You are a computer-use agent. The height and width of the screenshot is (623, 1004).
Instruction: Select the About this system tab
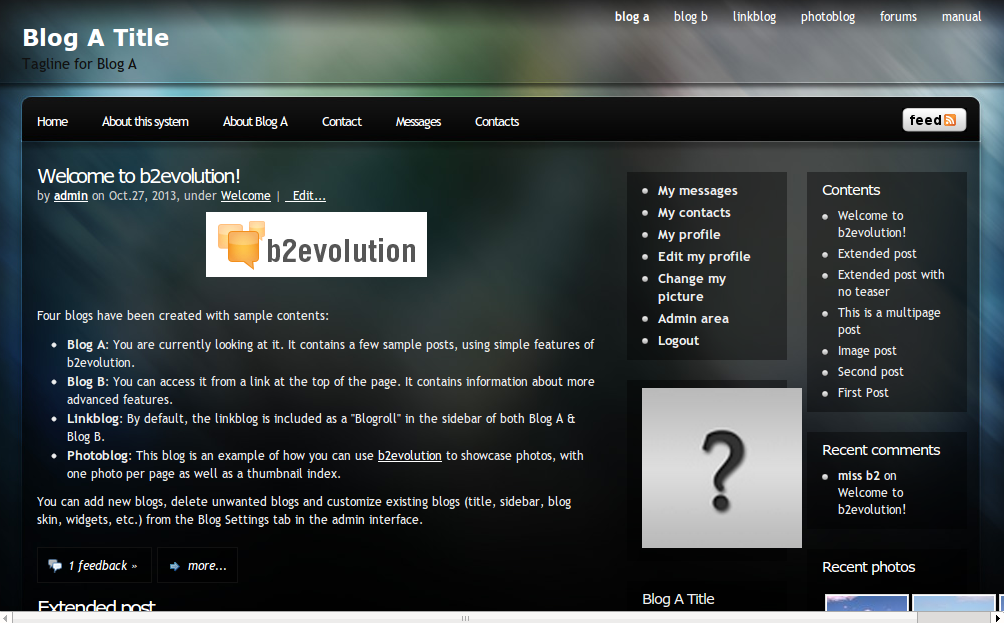coord(145,122)
